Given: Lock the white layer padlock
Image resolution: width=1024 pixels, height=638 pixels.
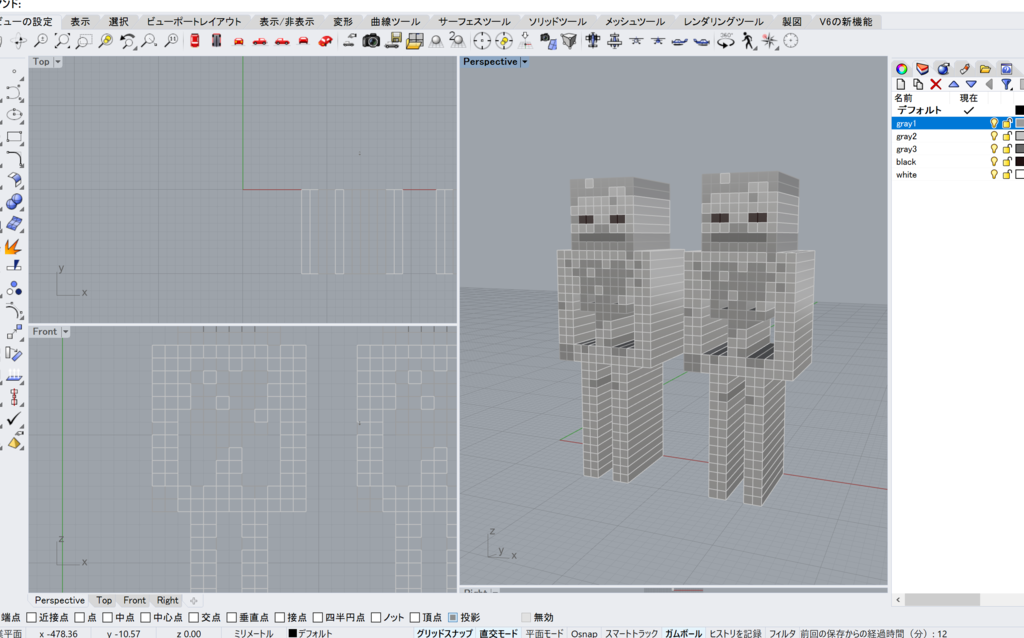Looking at the screenshot, I should click(1007, 174).
